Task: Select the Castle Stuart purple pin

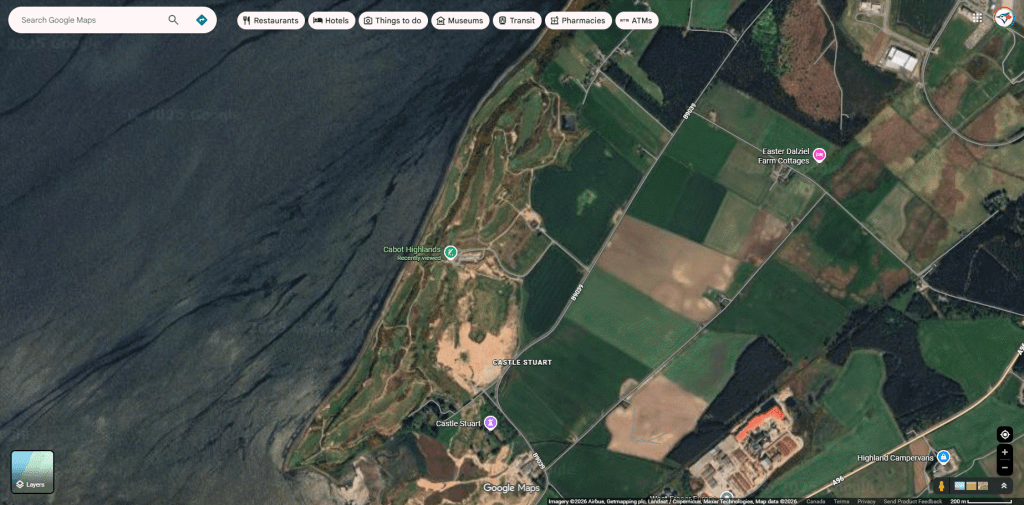Action: pyautogui.click(x=490, y=423)
